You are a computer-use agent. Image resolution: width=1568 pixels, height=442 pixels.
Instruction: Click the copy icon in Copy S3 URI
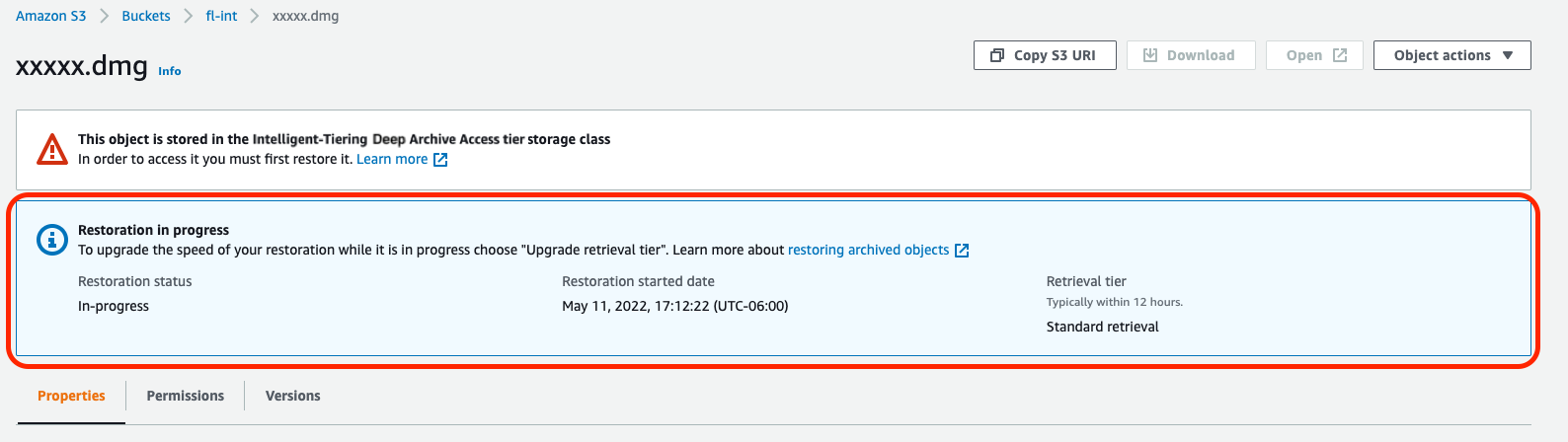click(x=997, y=55)
